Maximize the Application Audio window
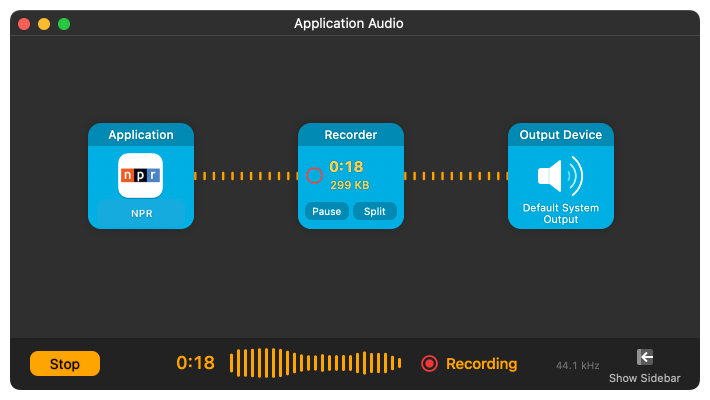This screenshot has width=710, height=400. (x=64, y=24)
